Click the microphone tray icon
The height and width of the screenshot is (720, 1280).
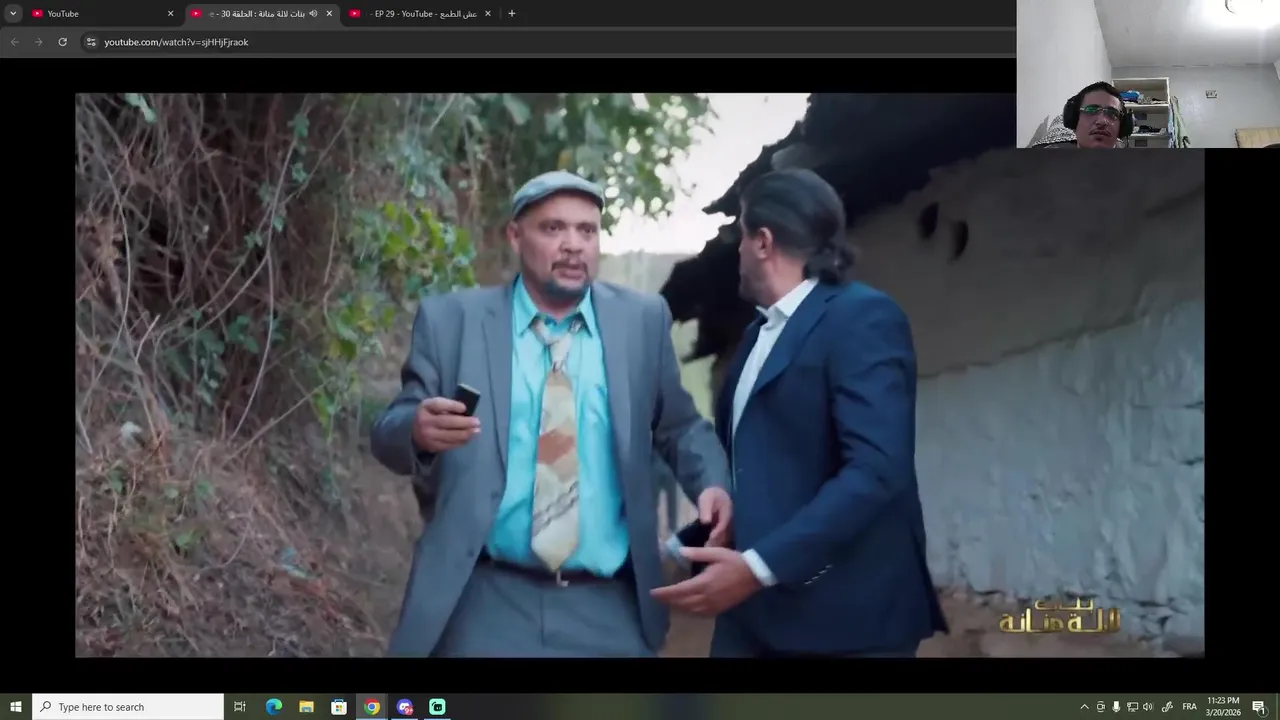click(1116, 707)
